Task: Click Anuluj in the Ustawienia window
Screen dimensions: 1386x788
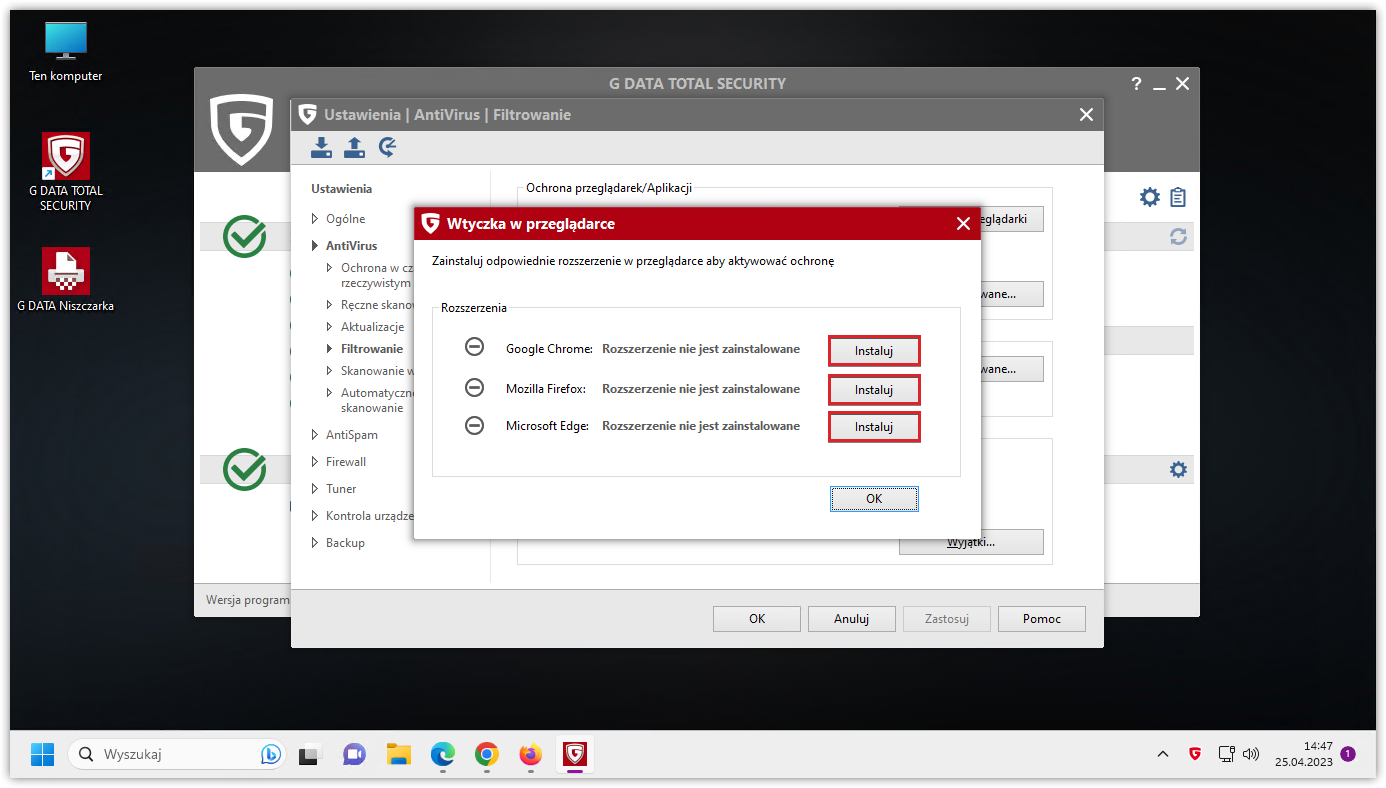Action: click(x=852, y=619)
